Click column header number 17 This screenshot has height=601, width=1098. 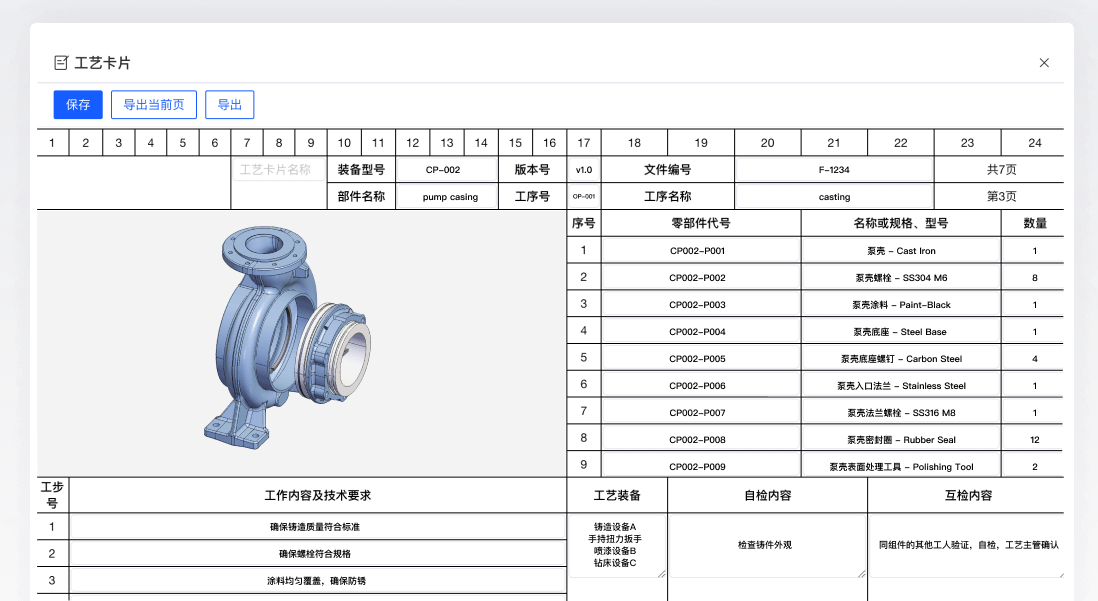click(584, 143)
